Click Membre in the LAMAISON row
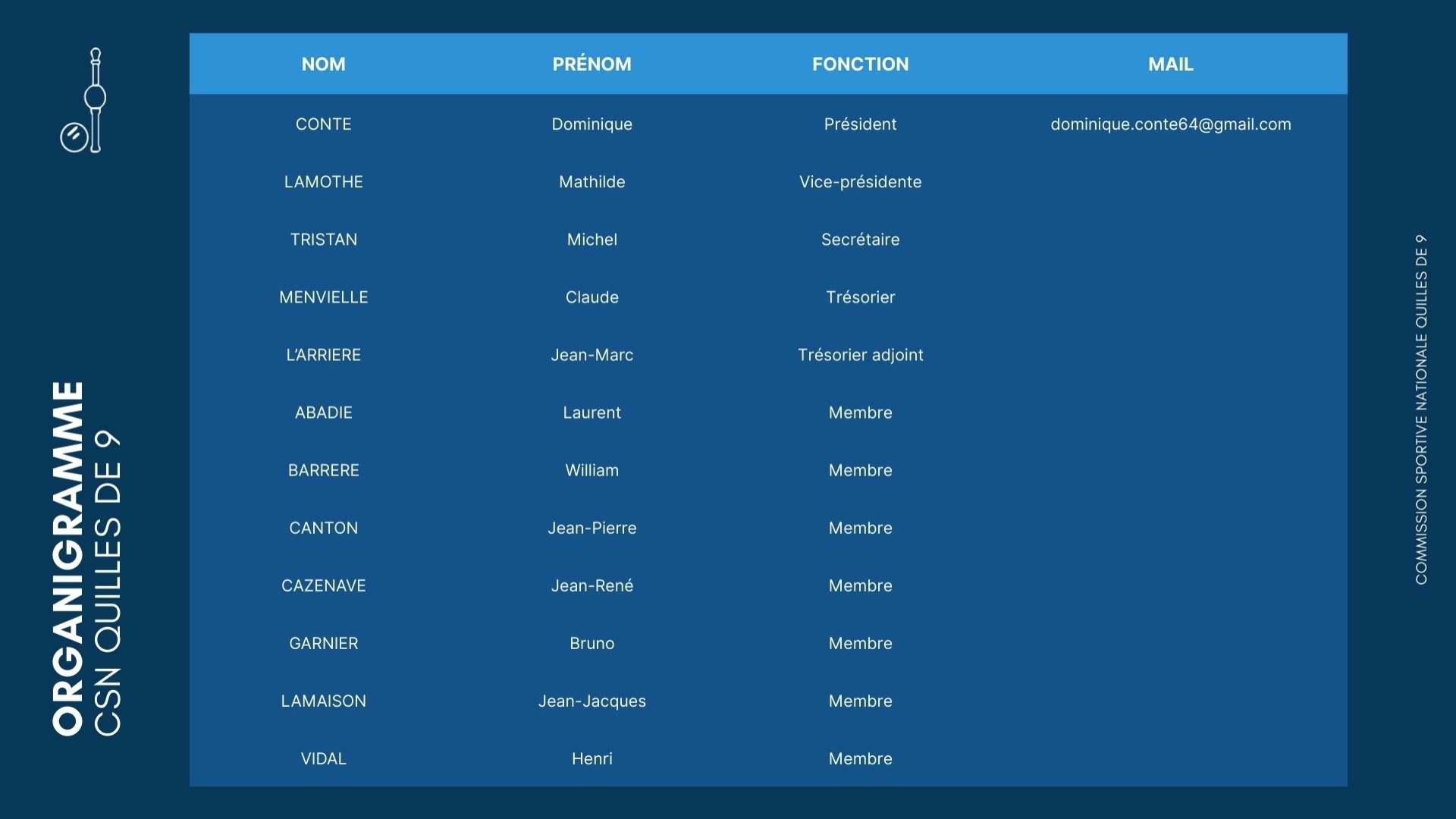This screenshot has height=819, width=1456. click(x=861, y=701)
